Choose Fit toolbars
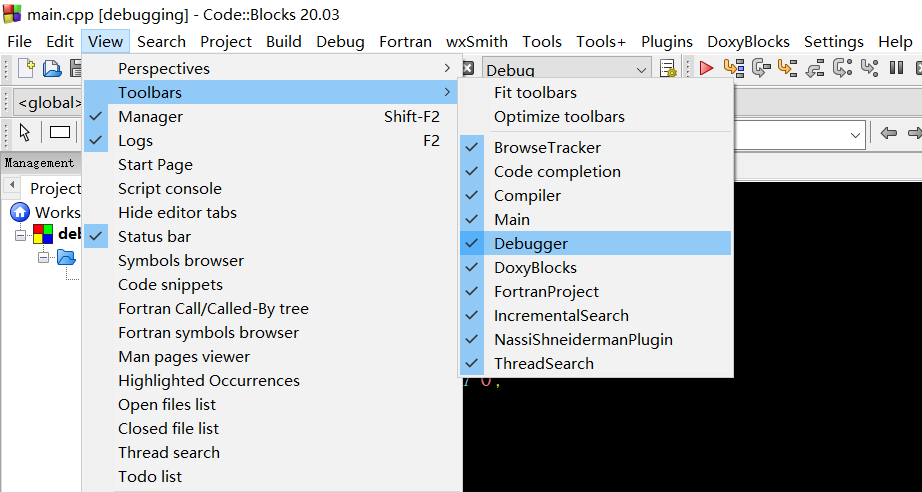 [x=596, y=92]
